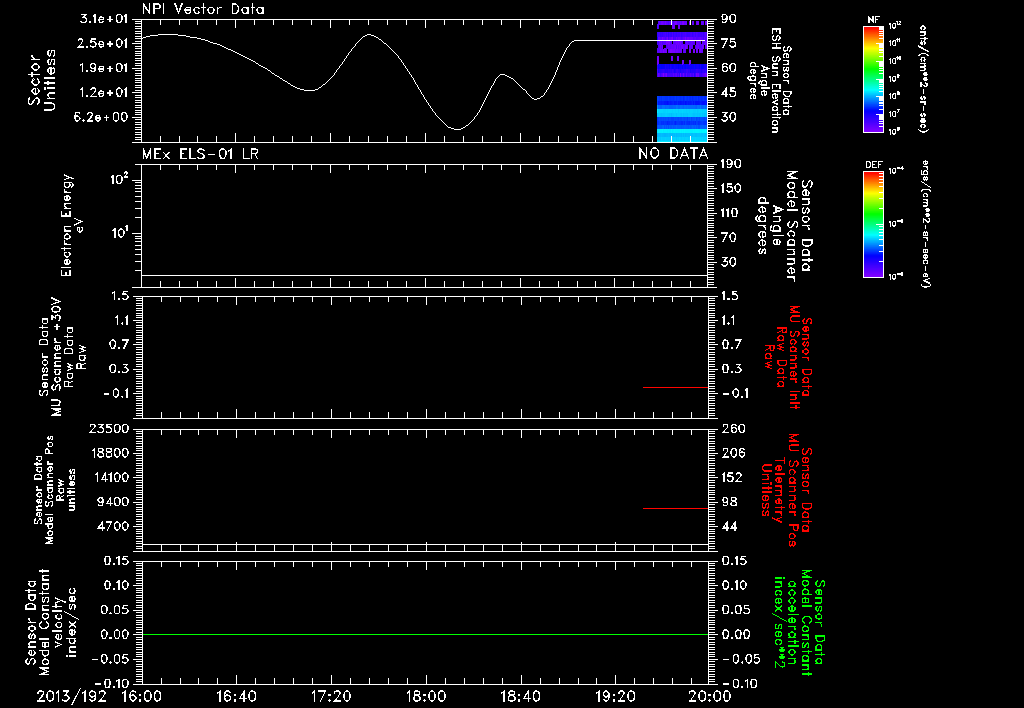The width and height of the screenshot is (1024, 708).
Task: Click the NF units label cnts/(cm**2-sr-sec)
Action: tap(923, 78)
